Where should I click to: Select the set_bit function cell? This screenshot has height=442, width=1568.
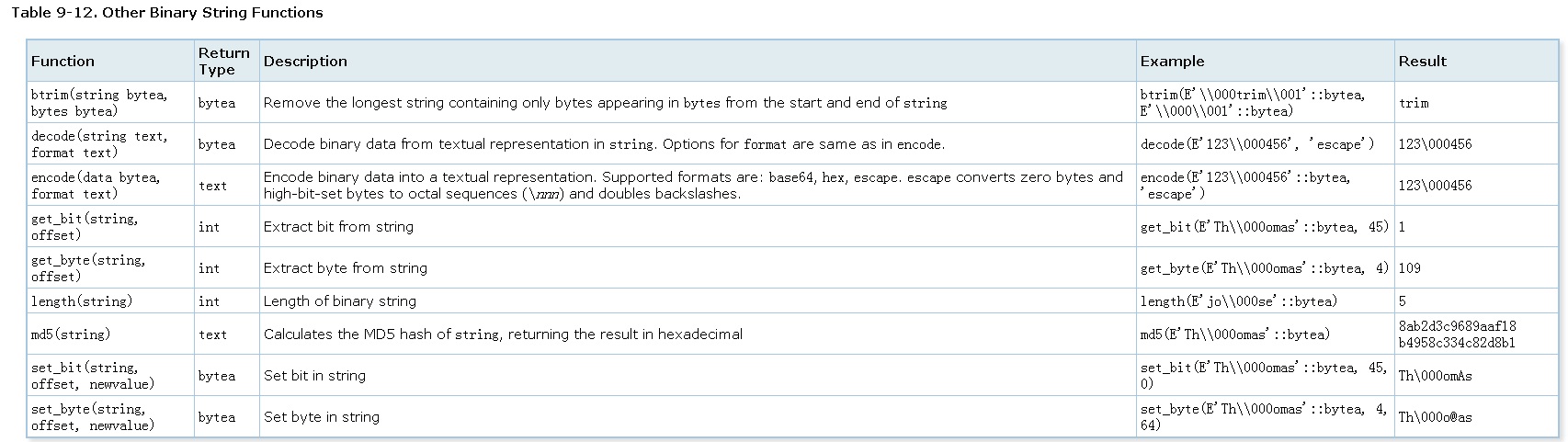coord(93,376)
